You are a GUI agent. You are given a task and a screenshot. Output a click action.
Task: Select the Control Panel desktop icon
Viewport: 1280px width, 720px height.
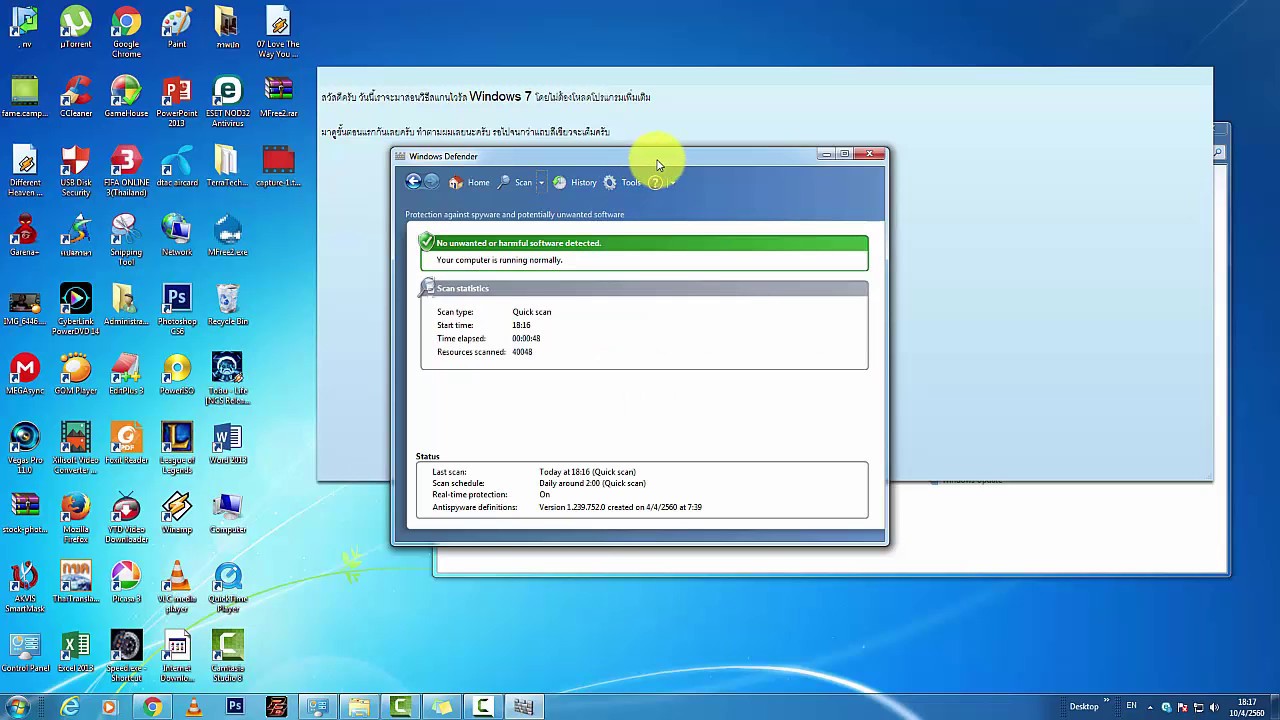(x=25, y=651)
